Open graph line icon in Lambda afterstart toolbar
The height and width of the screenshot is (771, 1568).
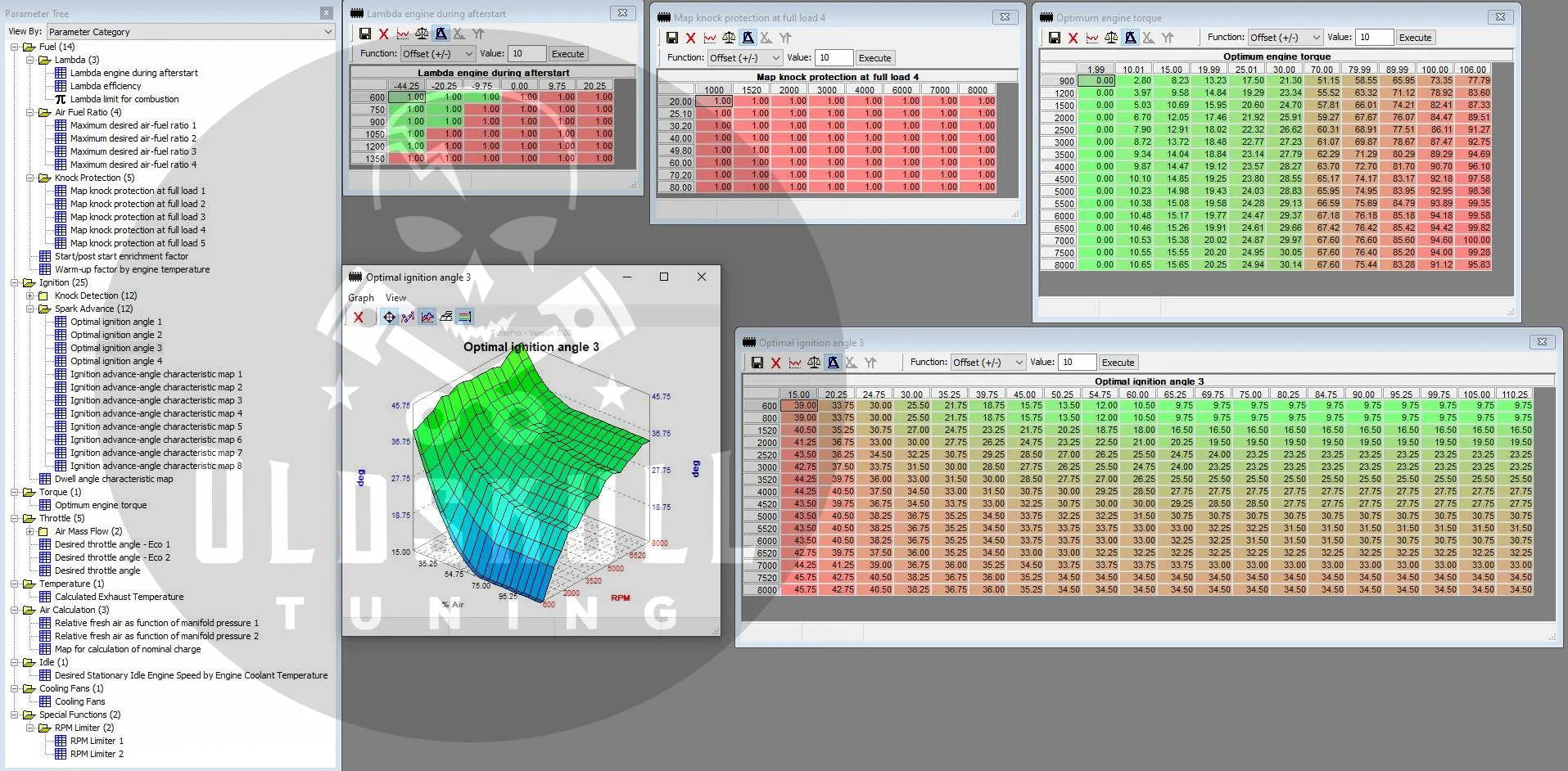[403, 34]
